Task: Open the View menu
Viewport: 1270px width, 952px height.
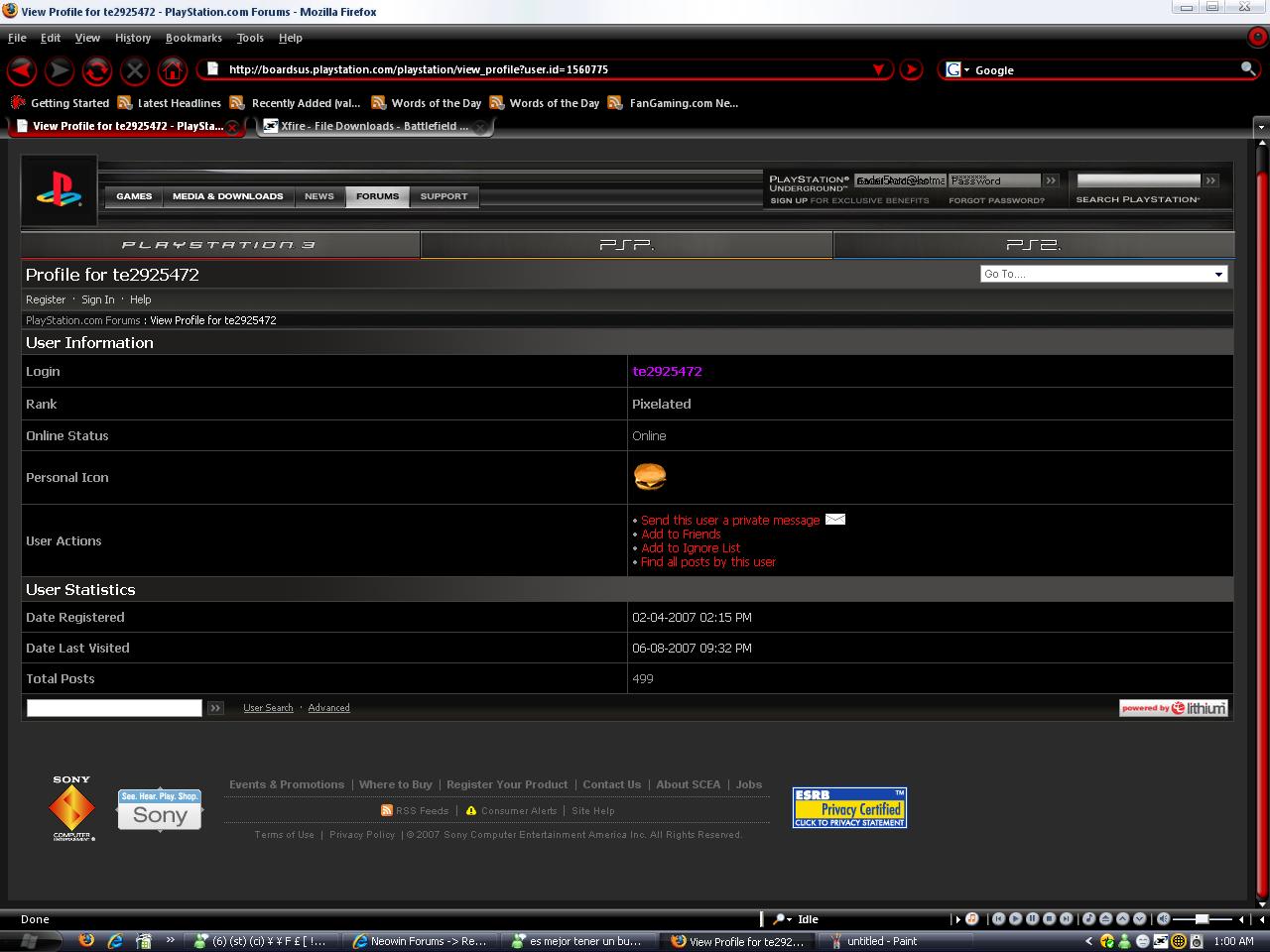Action: 87,38
